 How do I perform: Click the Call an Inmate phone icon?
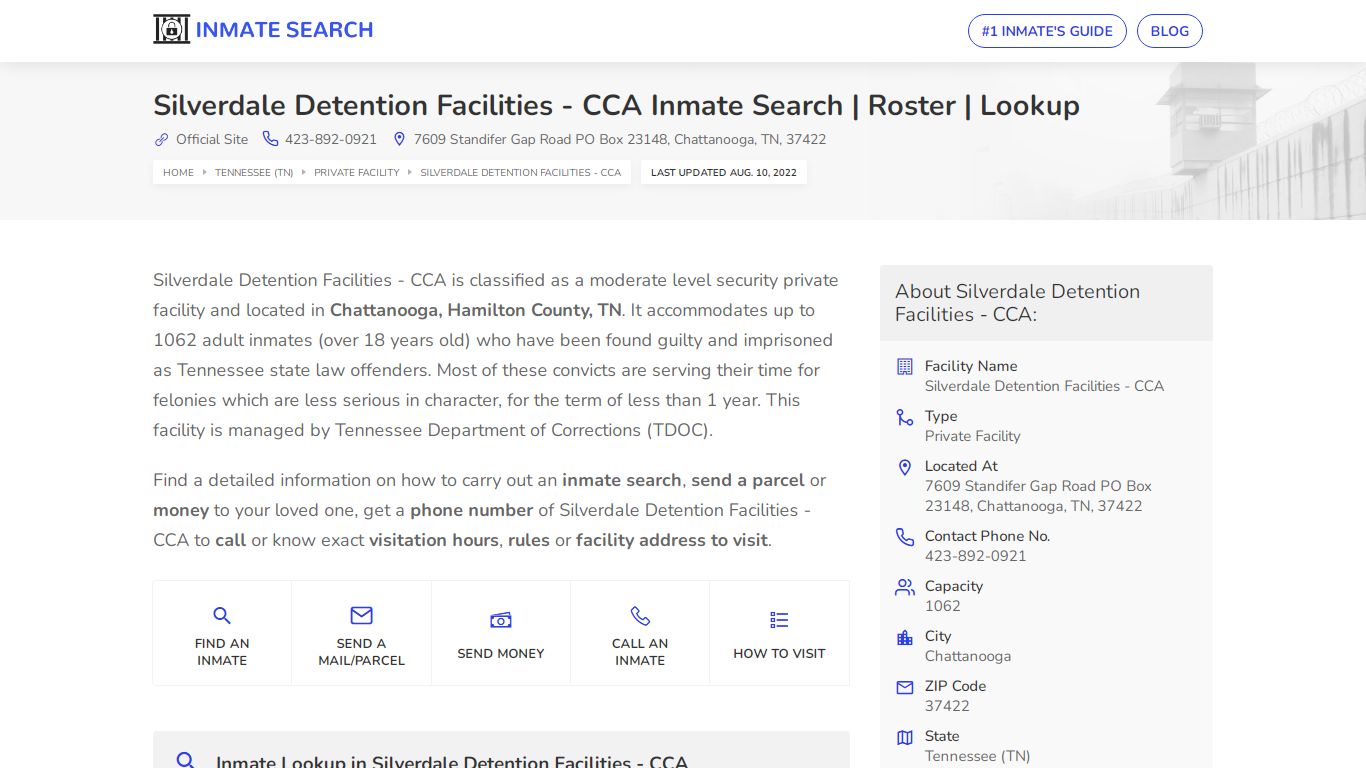pos(640,616)
